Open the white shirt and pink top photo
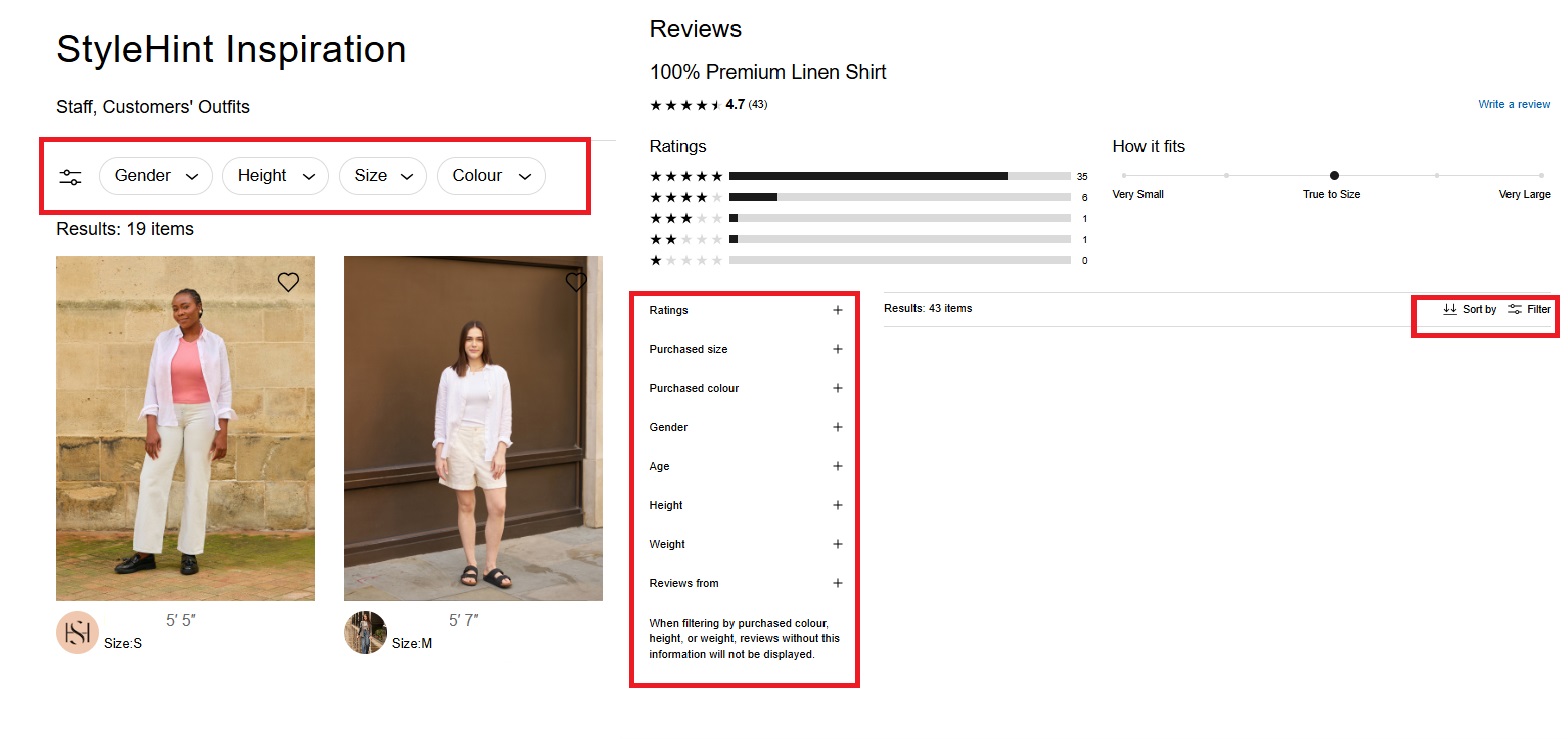Image resolution: width=1568 pixels, height=739 pixels. pos(185,428)
